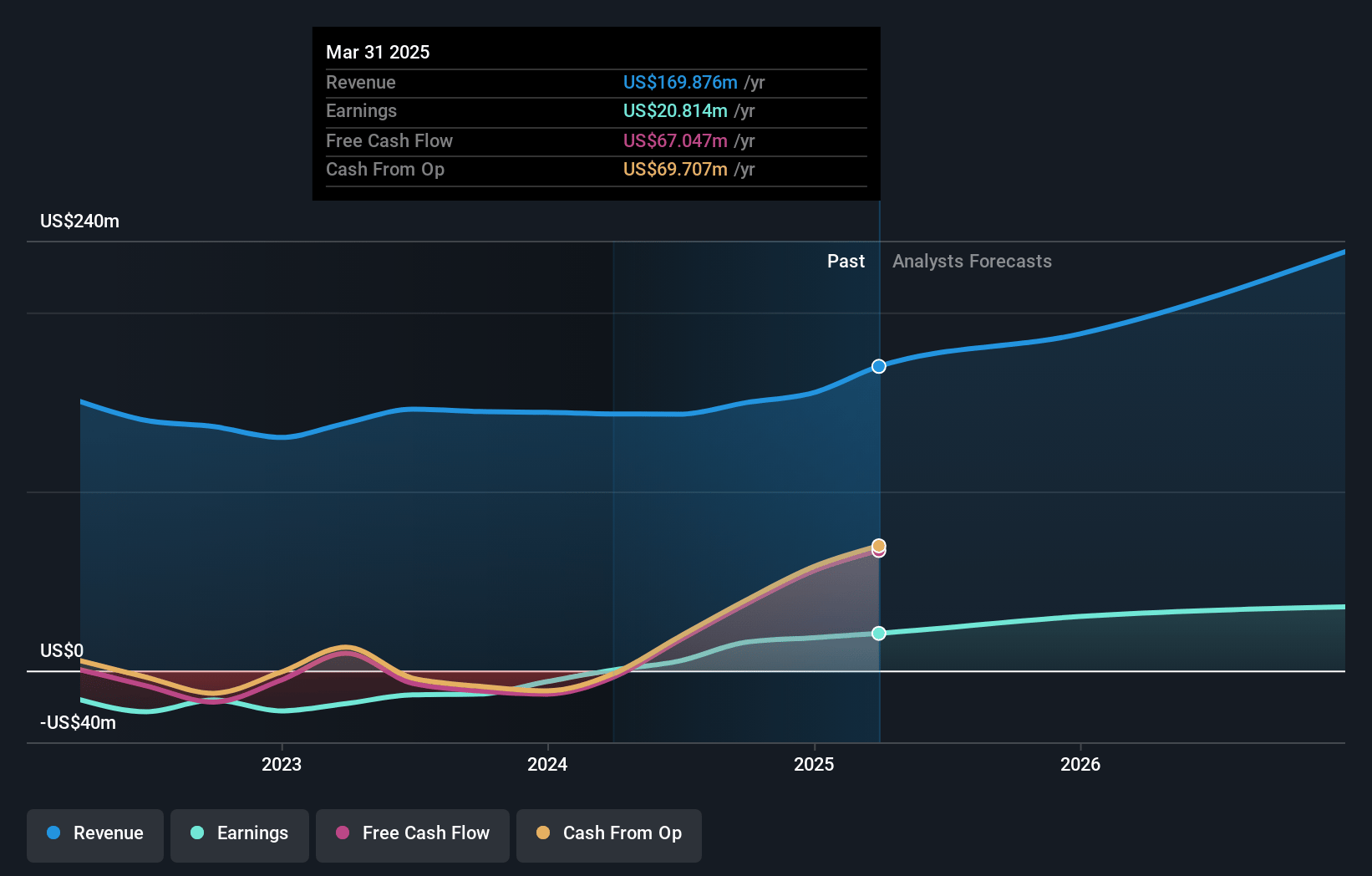
Task: Click the US$169.876m revenue value
Action: tap(680, 82)
